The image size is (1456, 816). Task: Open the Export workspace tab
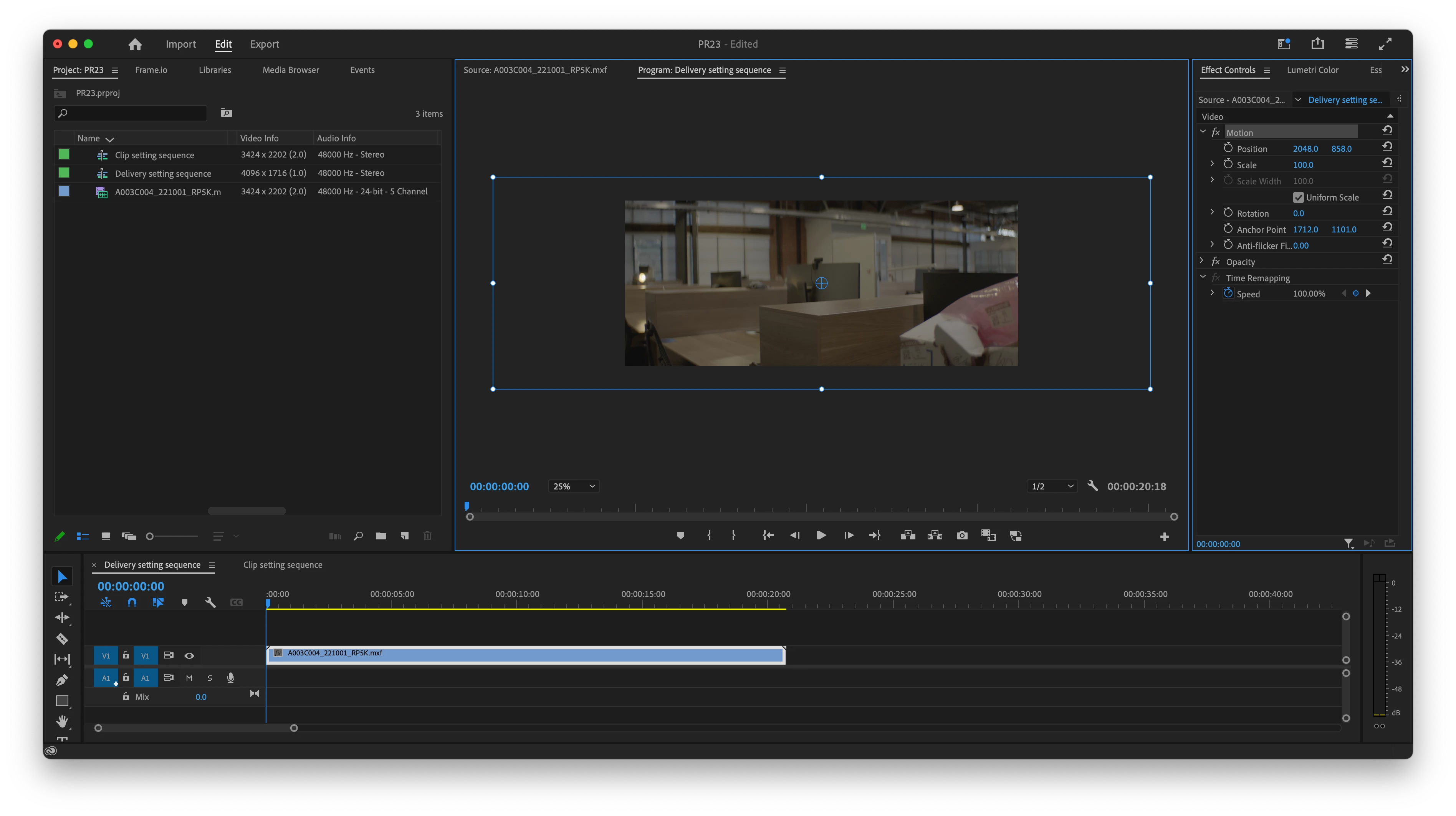click(265, 44)
